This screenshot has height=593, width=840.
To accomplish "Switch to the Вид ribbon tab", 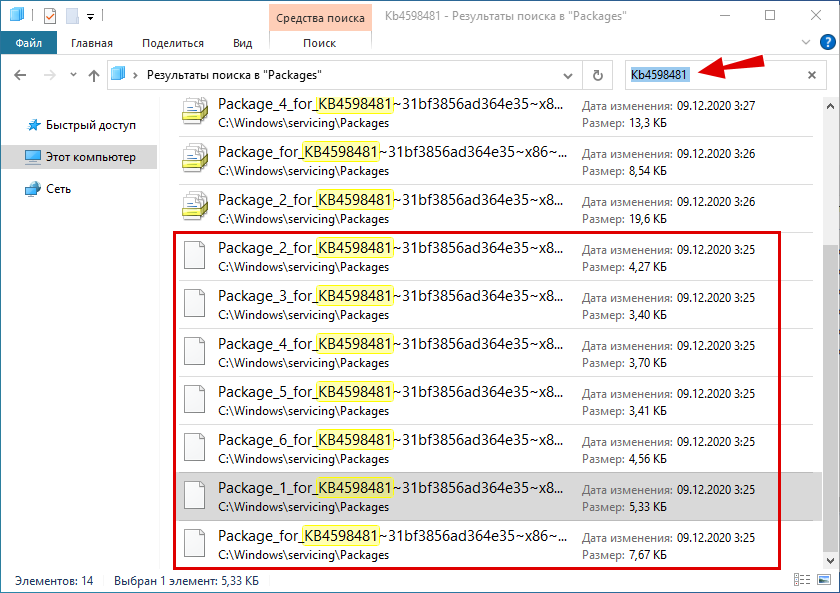I will click(242, 43).
